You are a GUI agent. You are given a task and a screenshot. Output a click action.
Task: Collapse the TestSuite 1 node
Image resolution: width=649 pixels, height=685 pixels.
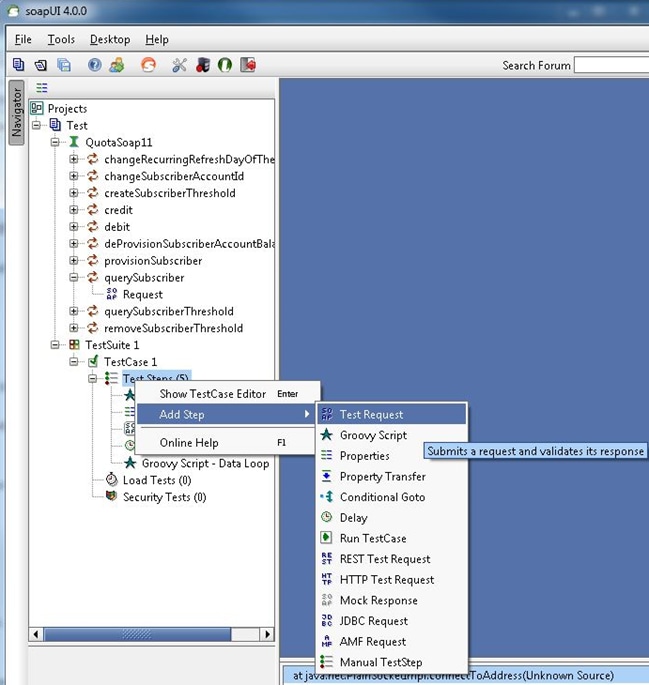(55, 345)
